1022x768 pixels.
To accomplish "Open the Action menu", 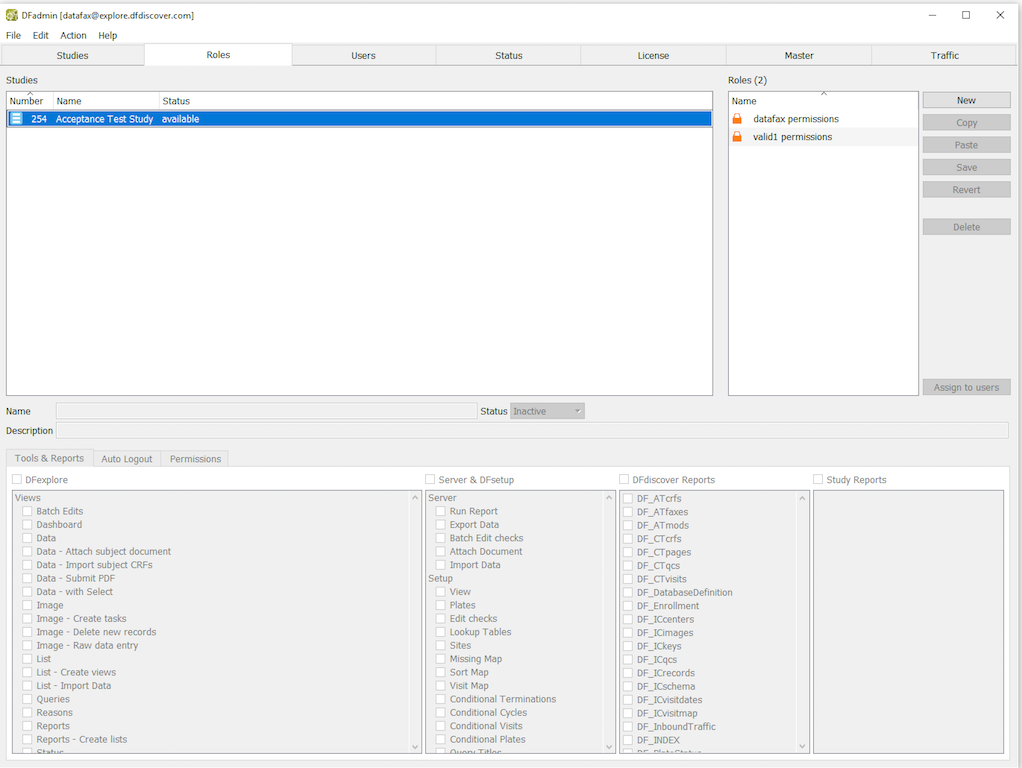I will click(73, 35).
